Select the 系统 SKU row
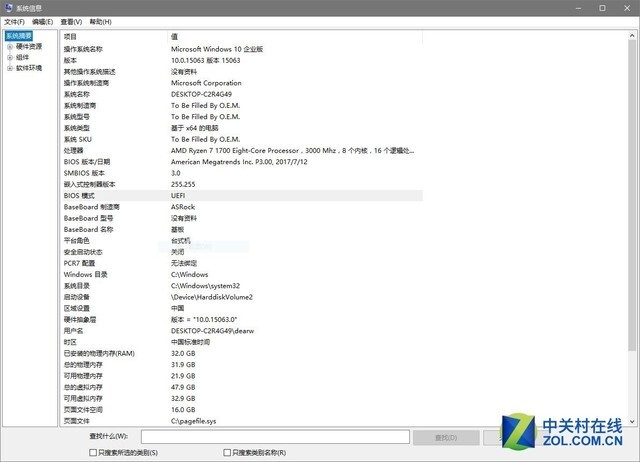Screen dimensions: 640x462 [242, 139]
